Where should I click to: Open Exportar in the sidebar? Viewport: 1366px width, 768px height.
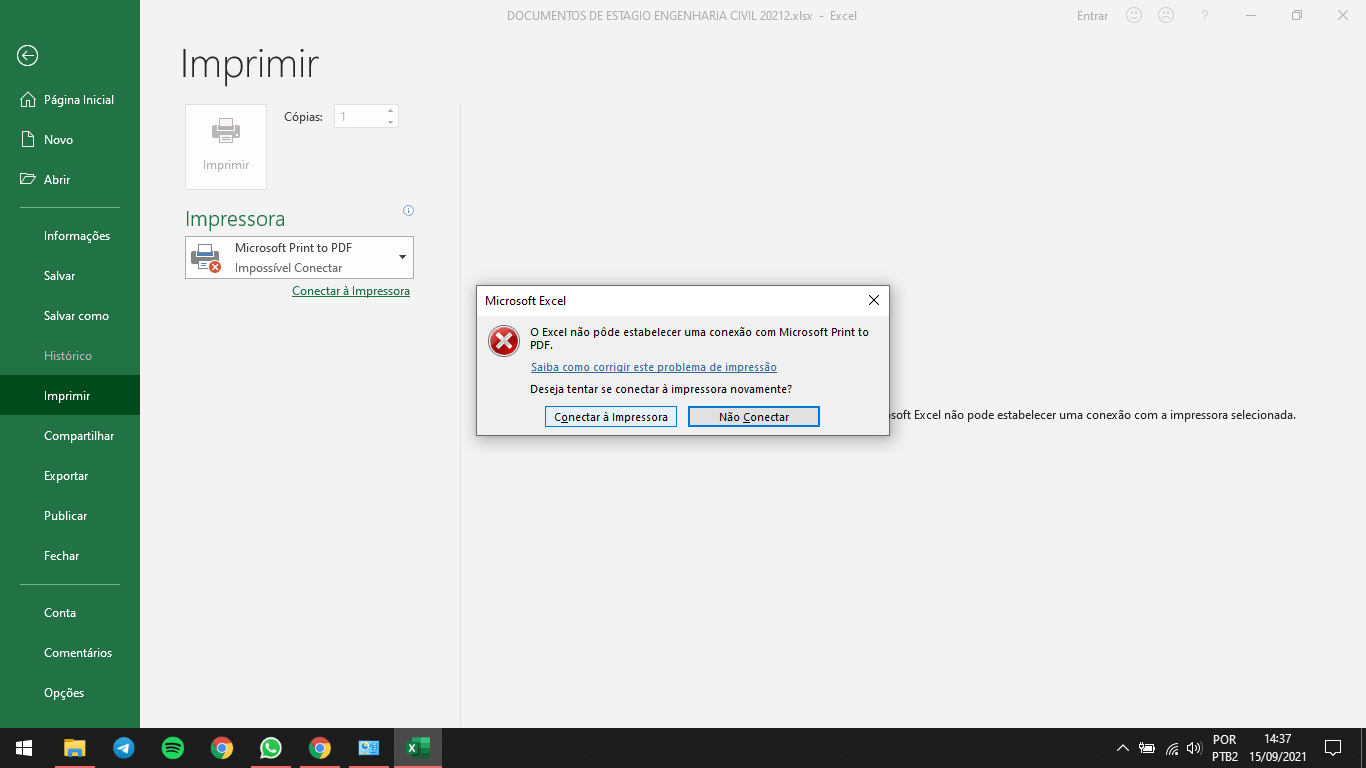point(70,476)
